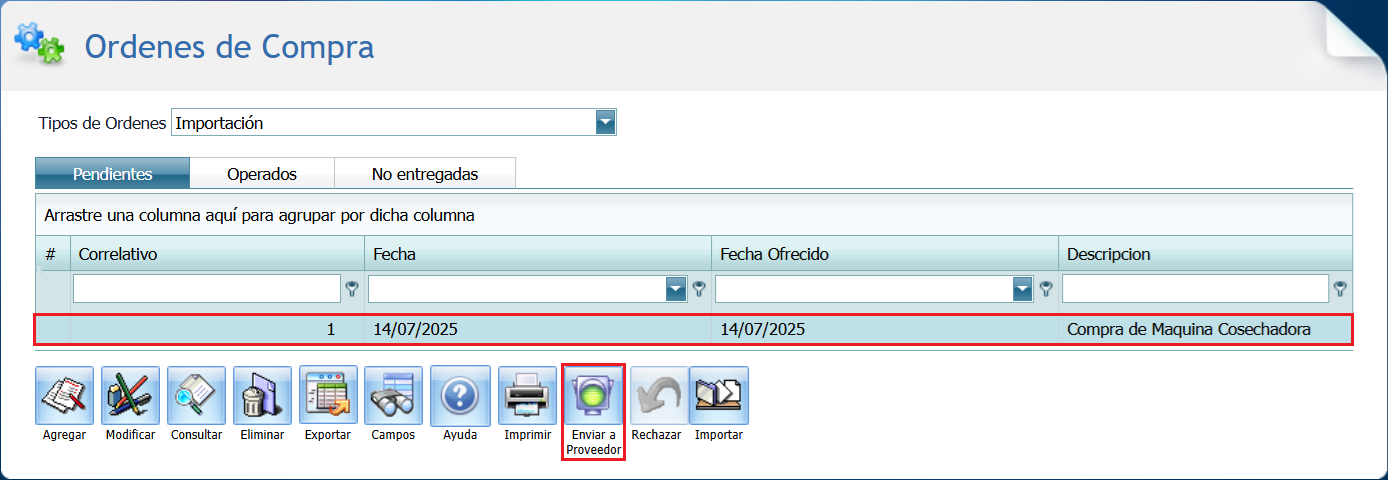Open the Fecha filter options icon

[x=699, y=289]
